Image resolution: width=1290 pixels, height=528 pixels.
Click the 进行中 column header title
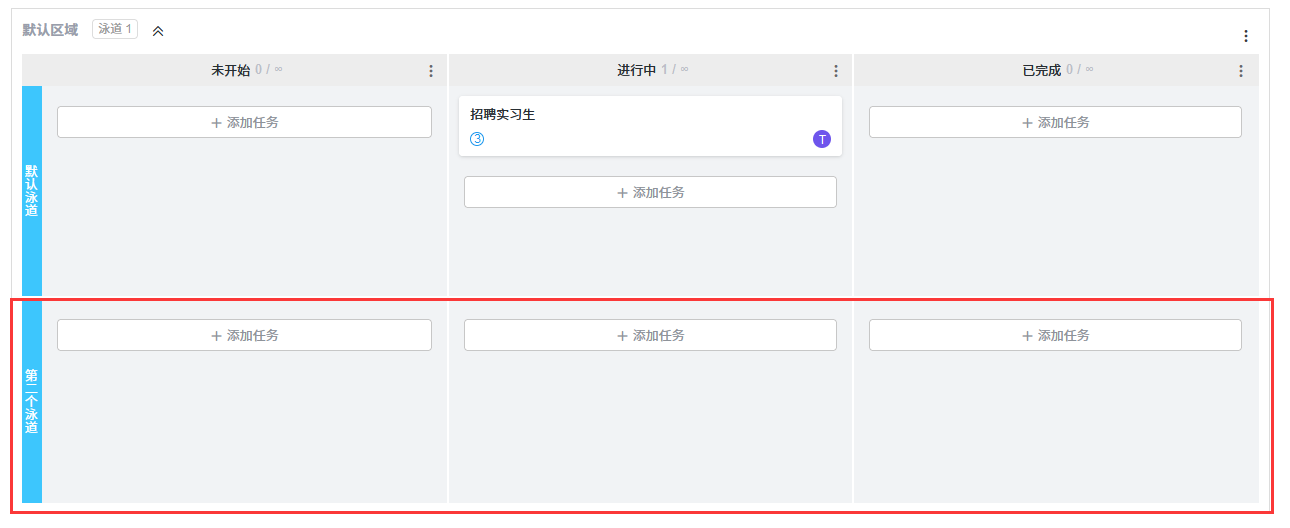tap(636, 70)
